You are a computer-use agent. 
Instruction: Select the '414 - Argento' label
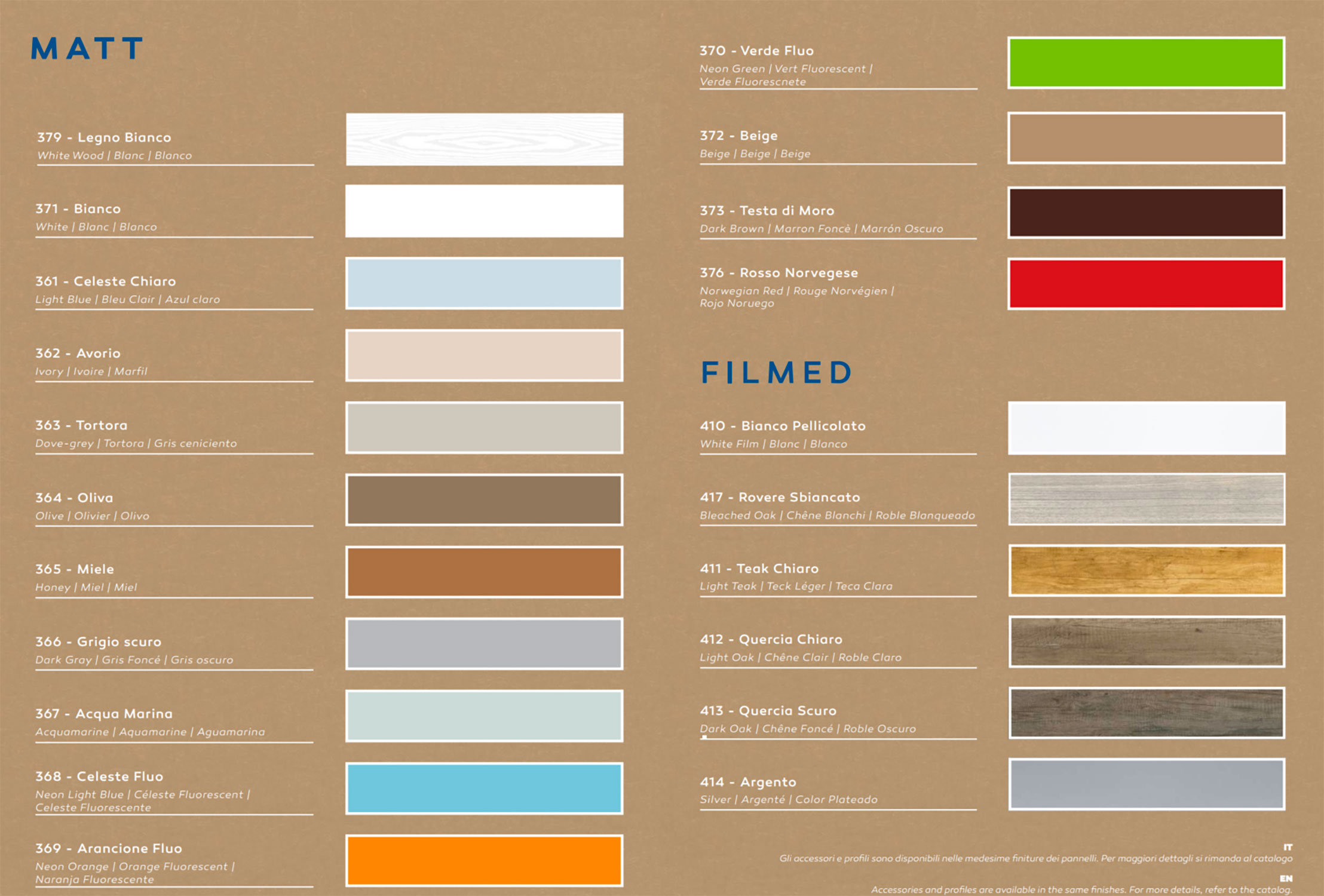748,782
